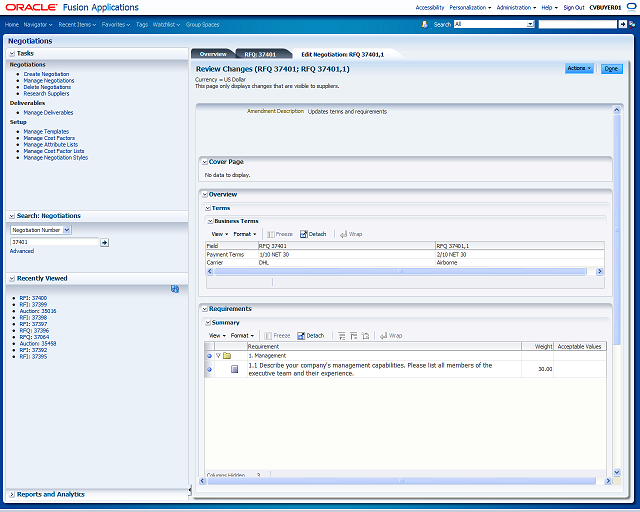The width and height of the screenshot is (640, 512).
Task: Open the Administration menu
Action: 516,7
